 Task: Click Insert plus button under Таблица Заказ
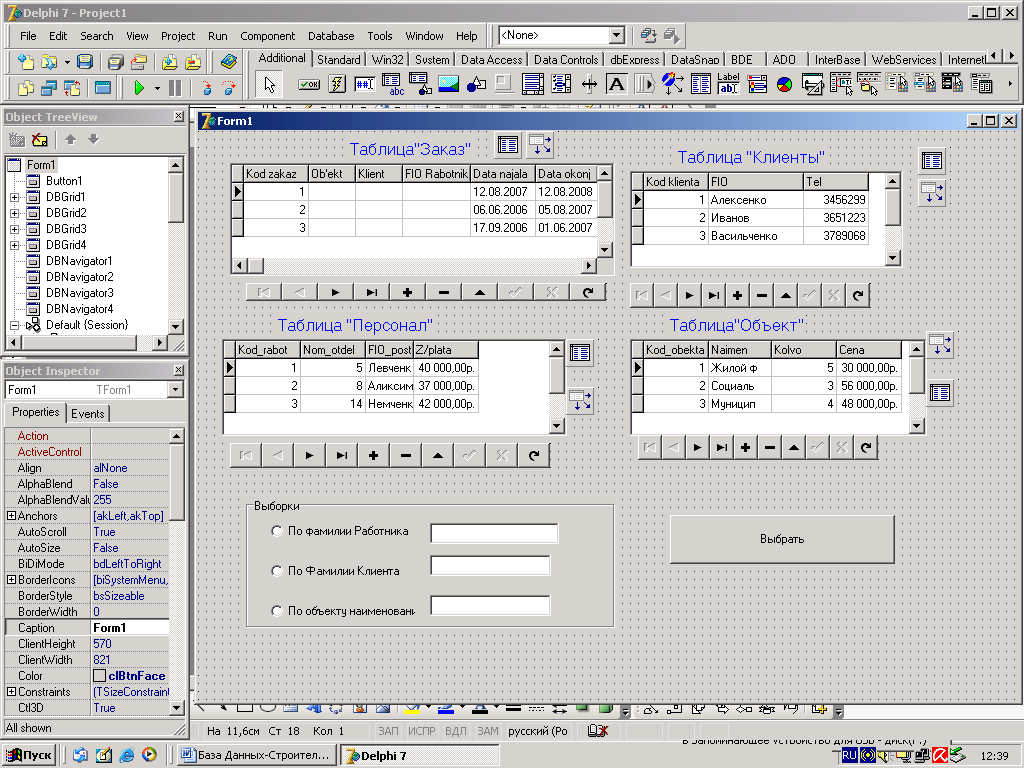point(407,292)
